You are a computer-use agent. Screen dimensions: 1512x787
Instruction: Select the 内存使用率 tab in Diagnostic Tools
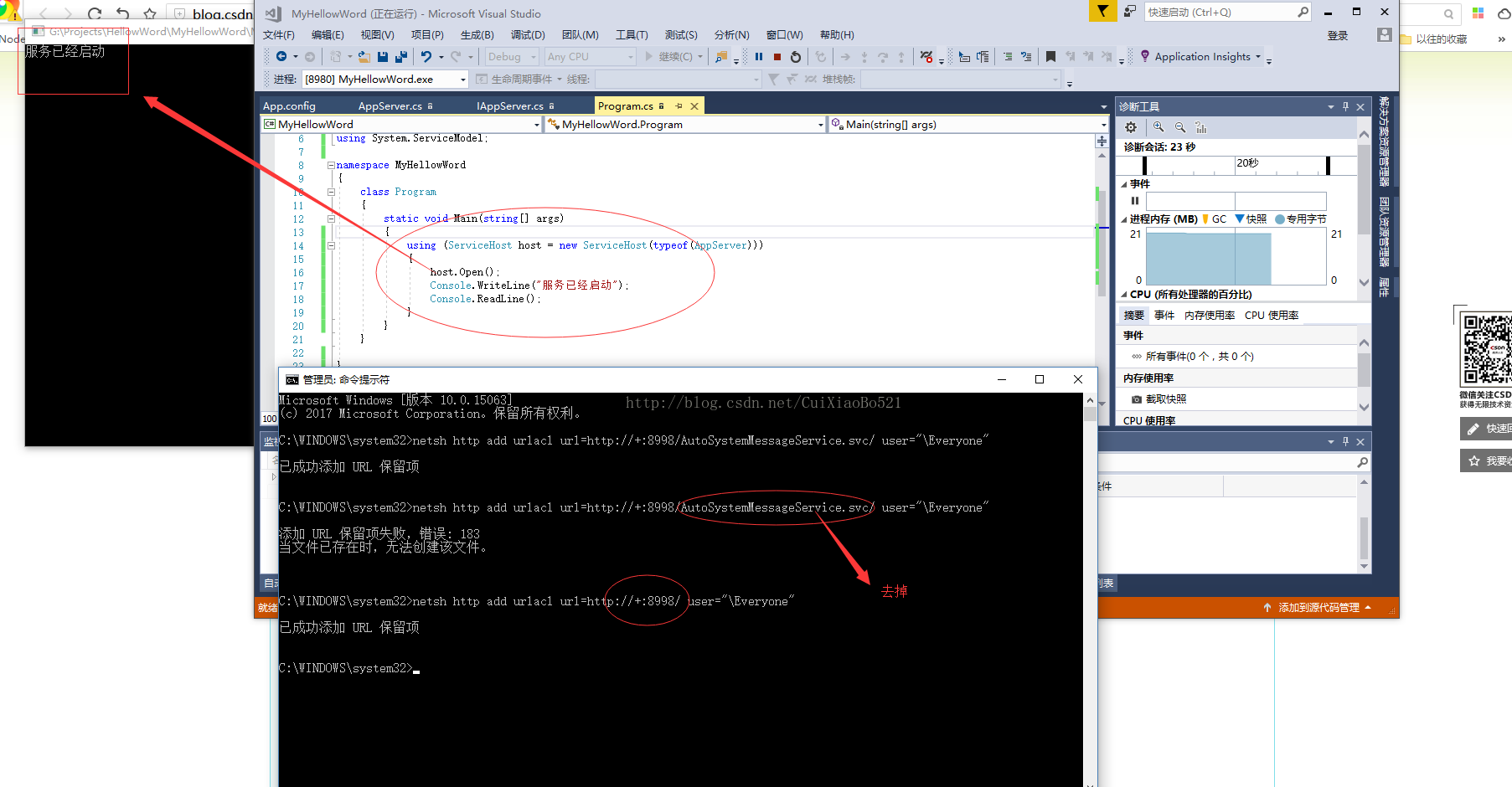pyautogui.click(x=1210, y=316)
